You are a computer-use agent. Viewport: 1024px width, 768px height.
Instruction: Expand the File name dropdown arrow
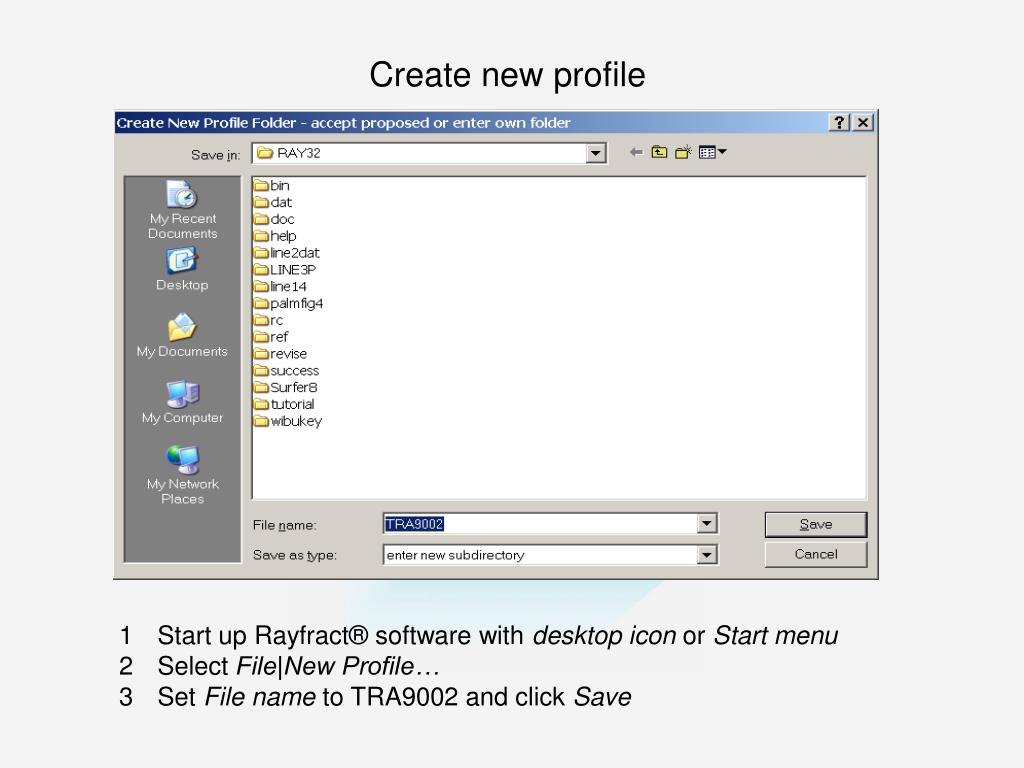click(x=707, y=524)
